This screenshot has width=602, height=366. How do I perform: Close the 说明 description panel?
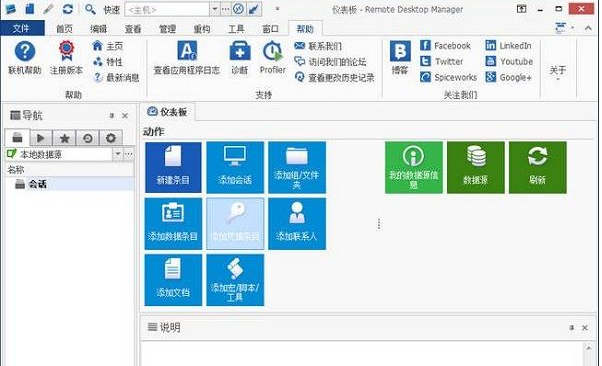585,328
